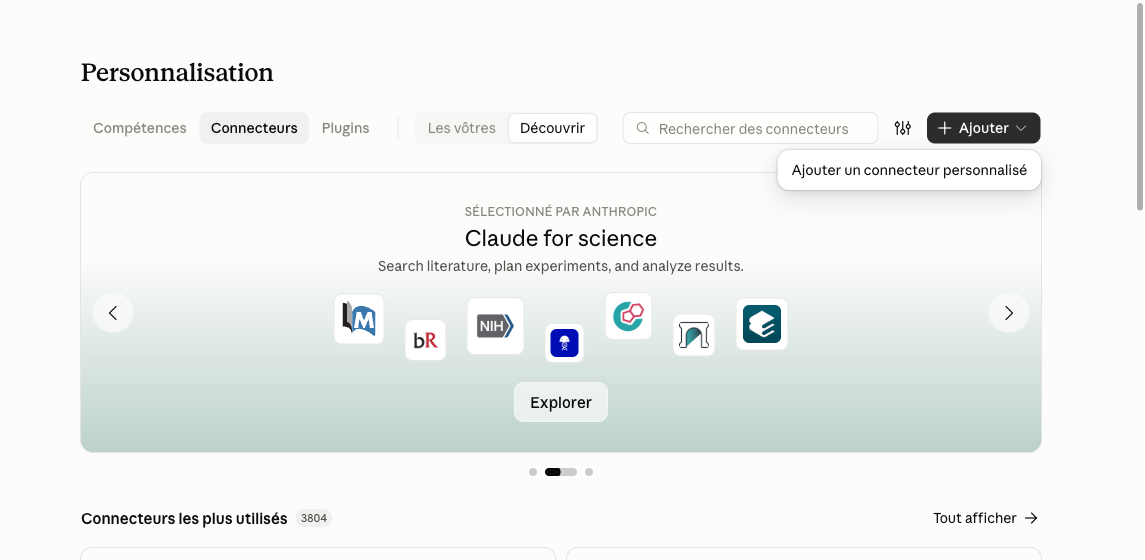1145x560 pixels.
Task: Click the Claude for science heading
Action: (x=561, y=238)
